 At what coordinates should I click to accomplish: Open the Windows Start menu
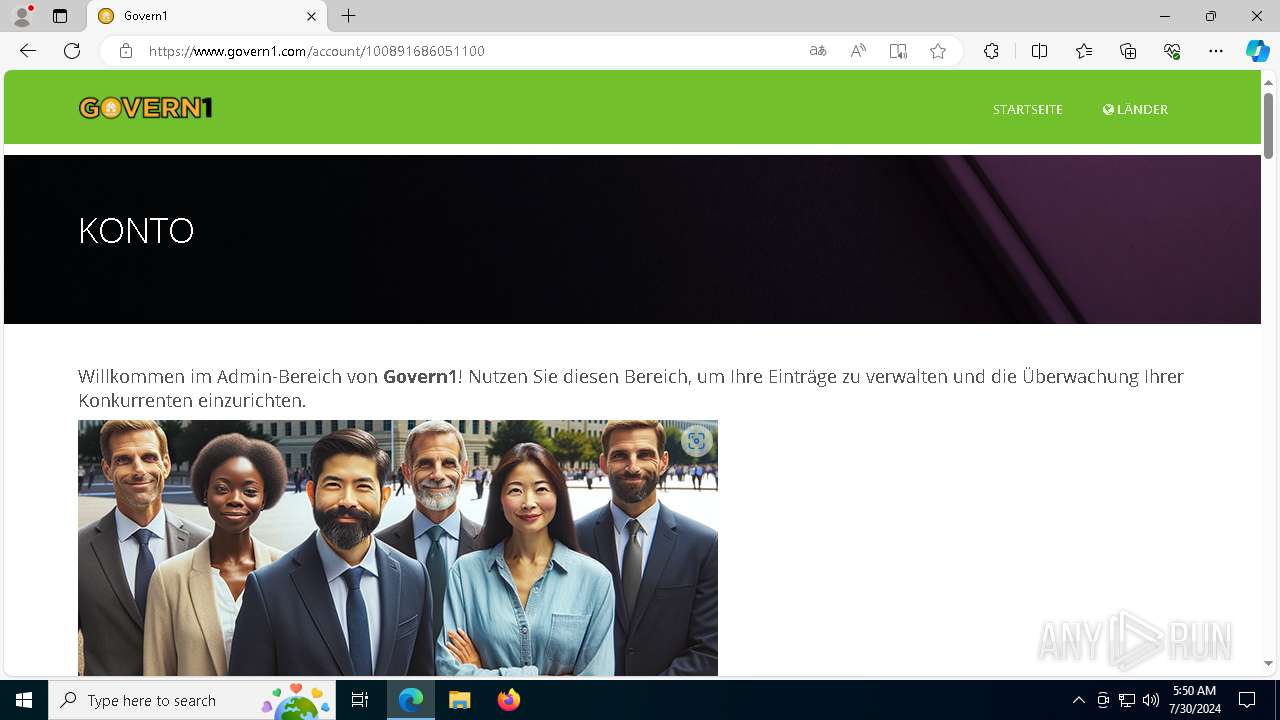click(x=24, y=700)
